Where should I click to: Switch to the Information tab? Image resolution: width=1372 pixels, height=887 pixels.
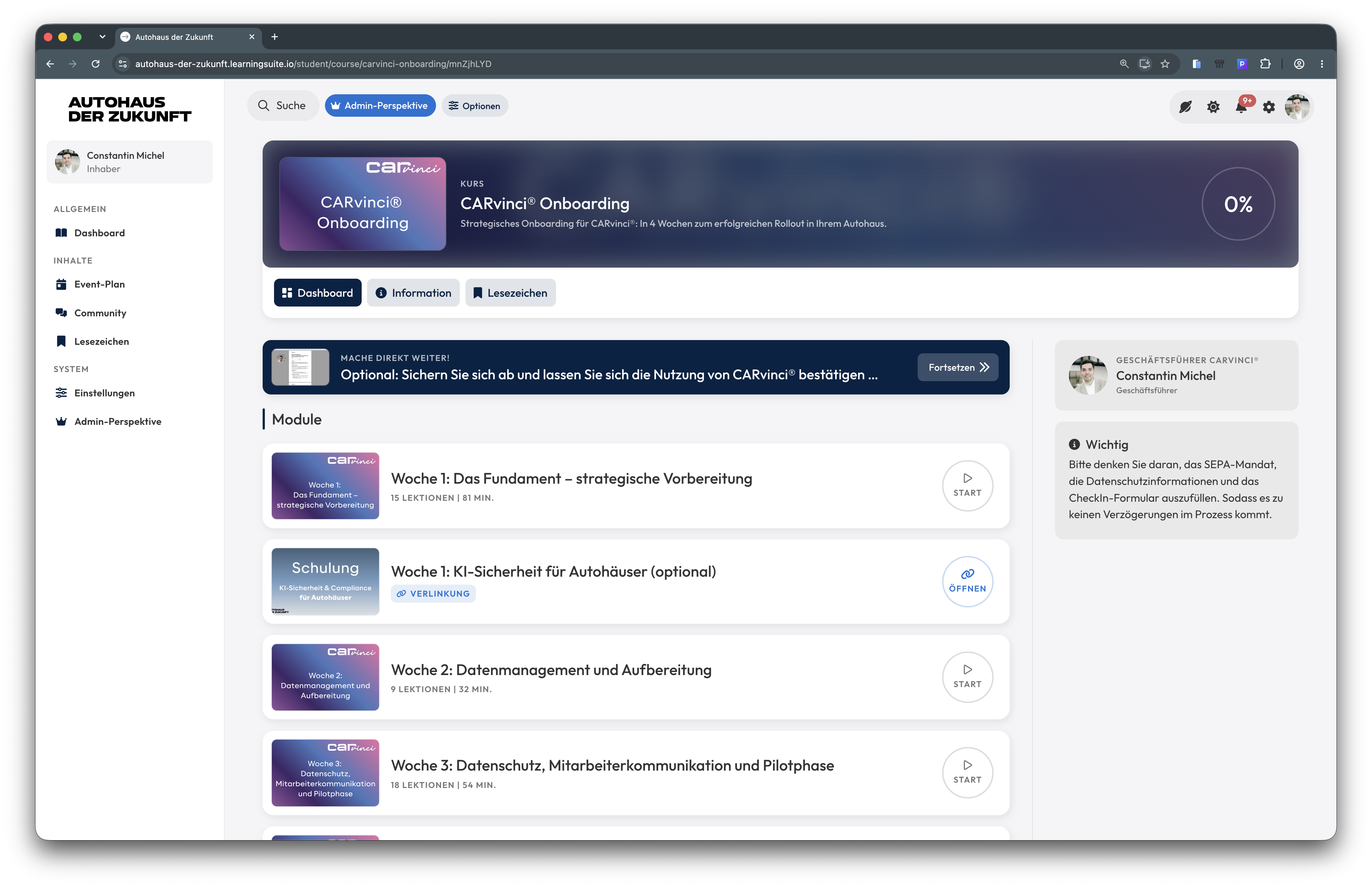(x=413, y=293)
